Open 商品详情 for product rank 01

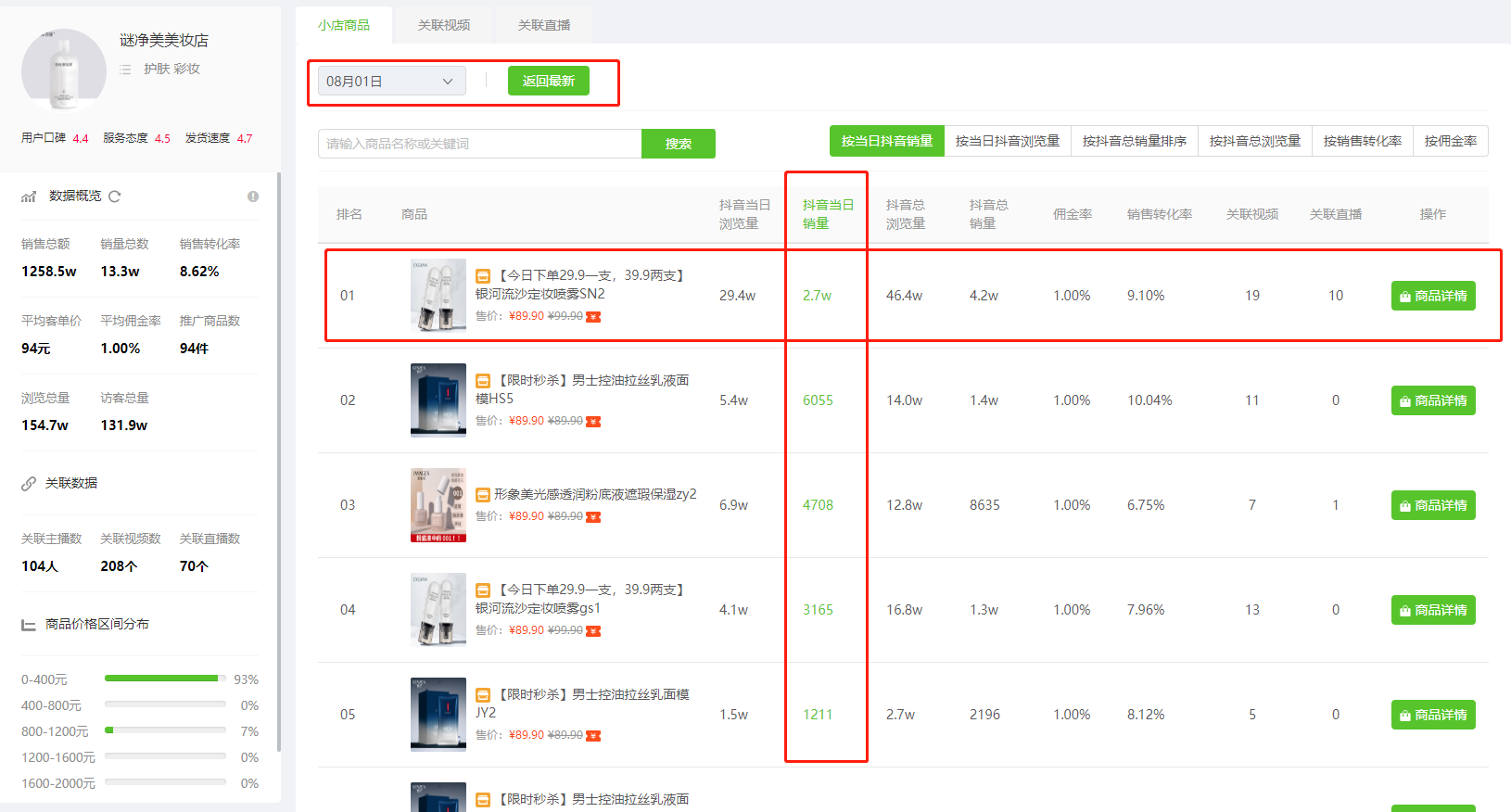(1433, 296)
